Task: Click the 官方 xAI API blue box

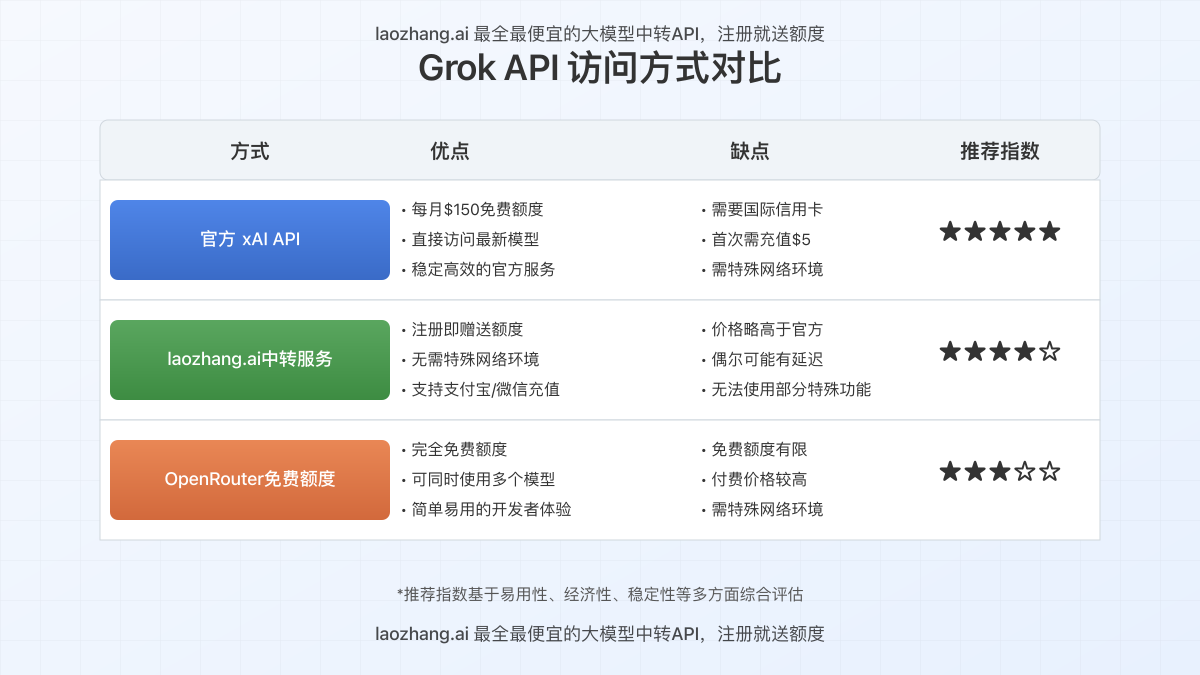Action: pyautogui.click(x=250, y=240)
